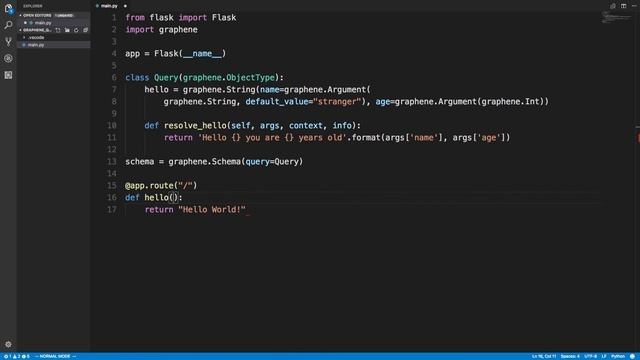Image resolution: width=640 pixels, height=360 pixels.
Task: Click '__name__' argument on line 4
Action: (x=202, y=53)
